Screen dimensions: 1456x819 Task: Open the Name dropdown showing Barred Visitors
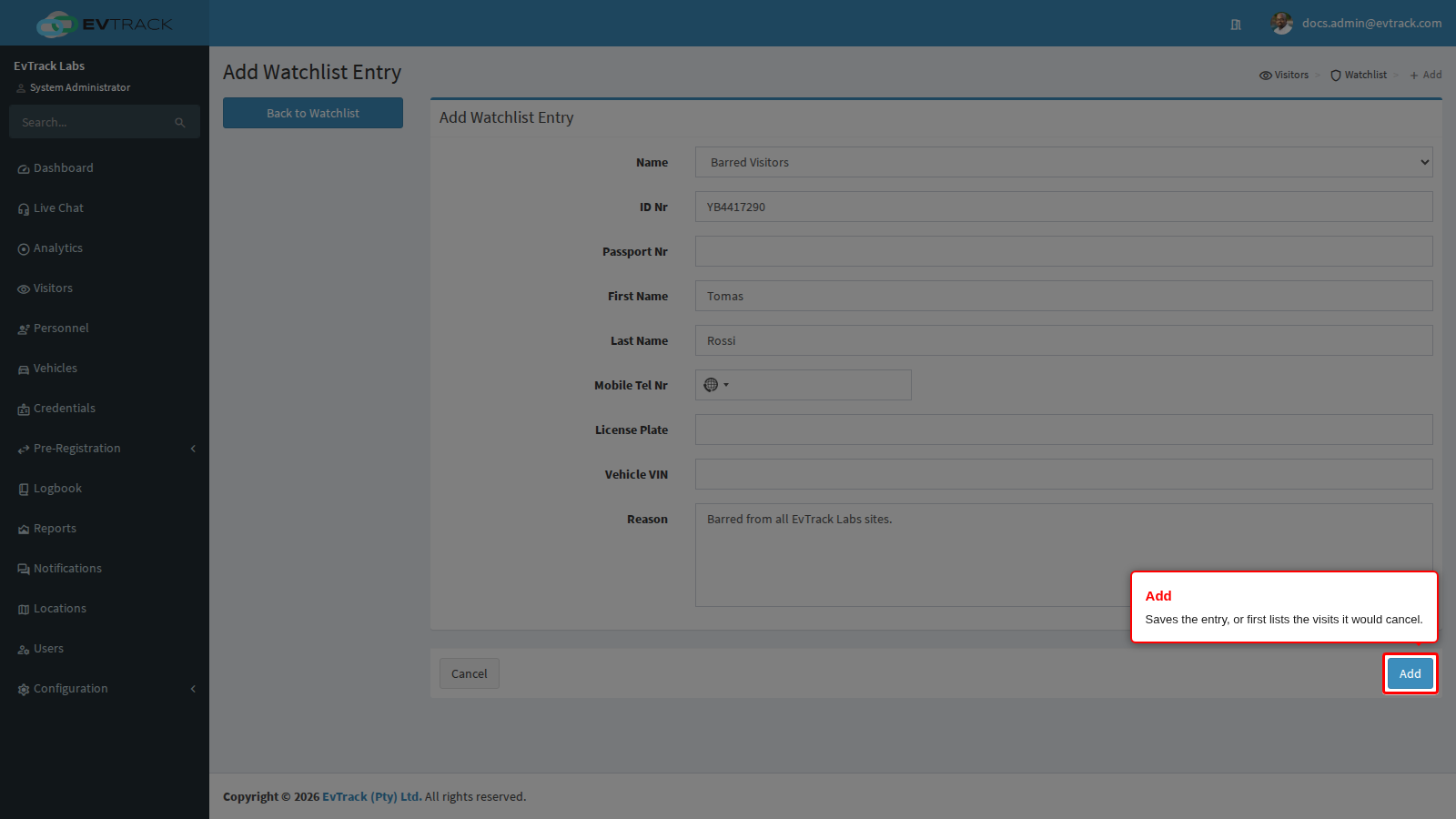tap(1064, 162)
